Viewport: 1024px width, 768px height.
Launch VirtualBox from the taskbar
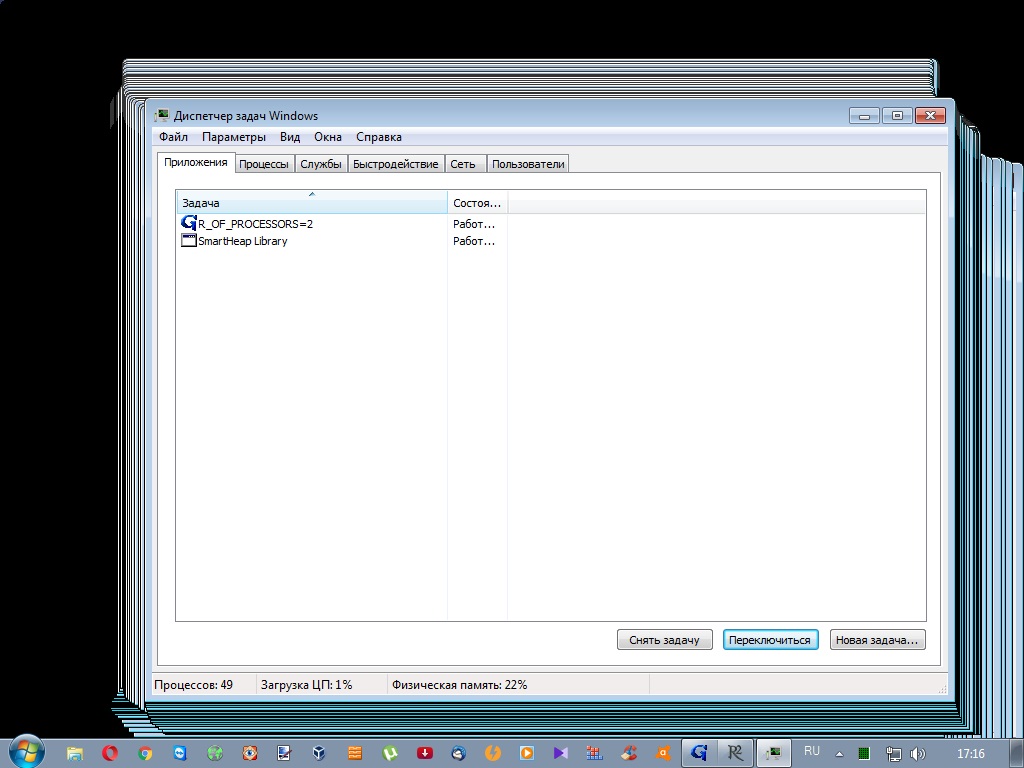[x=319, y=753]
